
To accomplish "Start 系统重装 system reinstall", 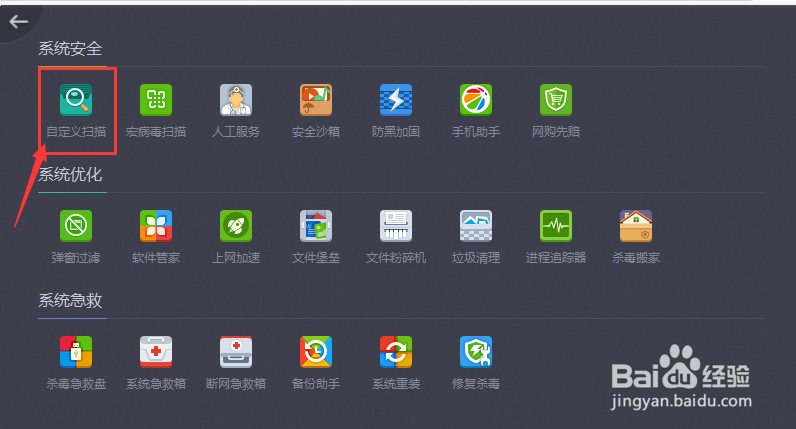I will click(396, 352).
